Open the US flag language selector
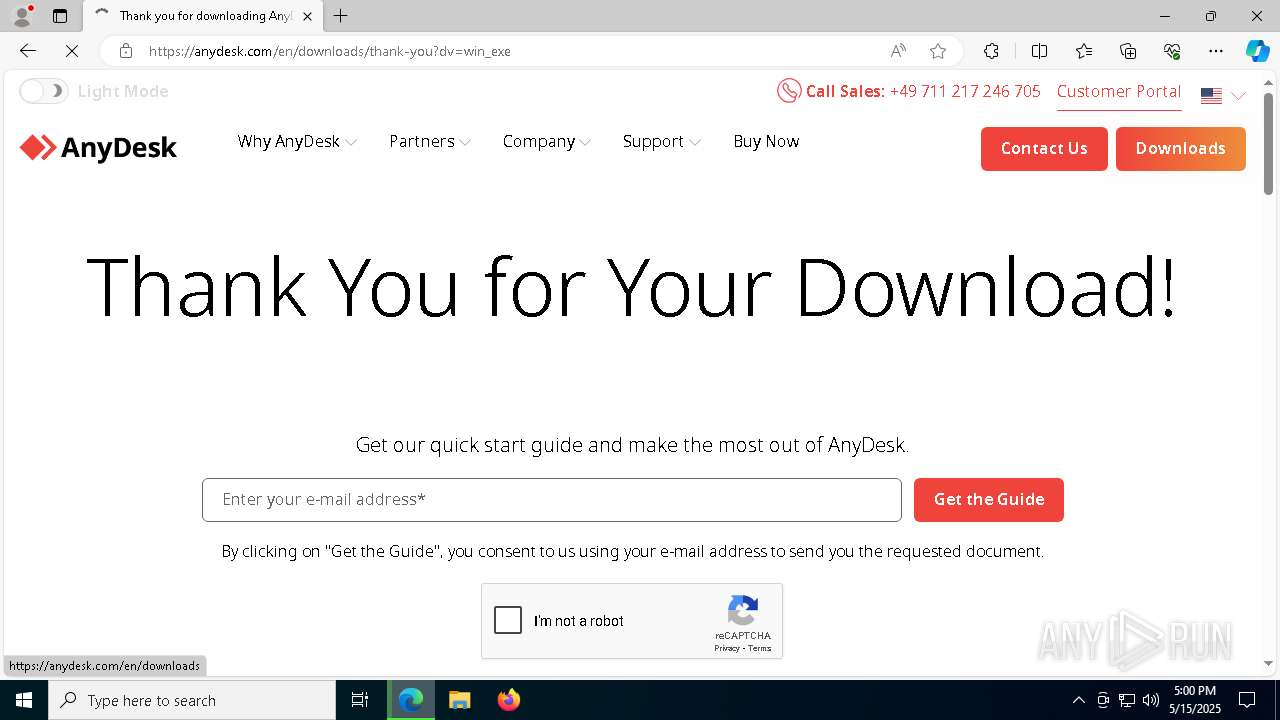 click(x=1223, y=96)
